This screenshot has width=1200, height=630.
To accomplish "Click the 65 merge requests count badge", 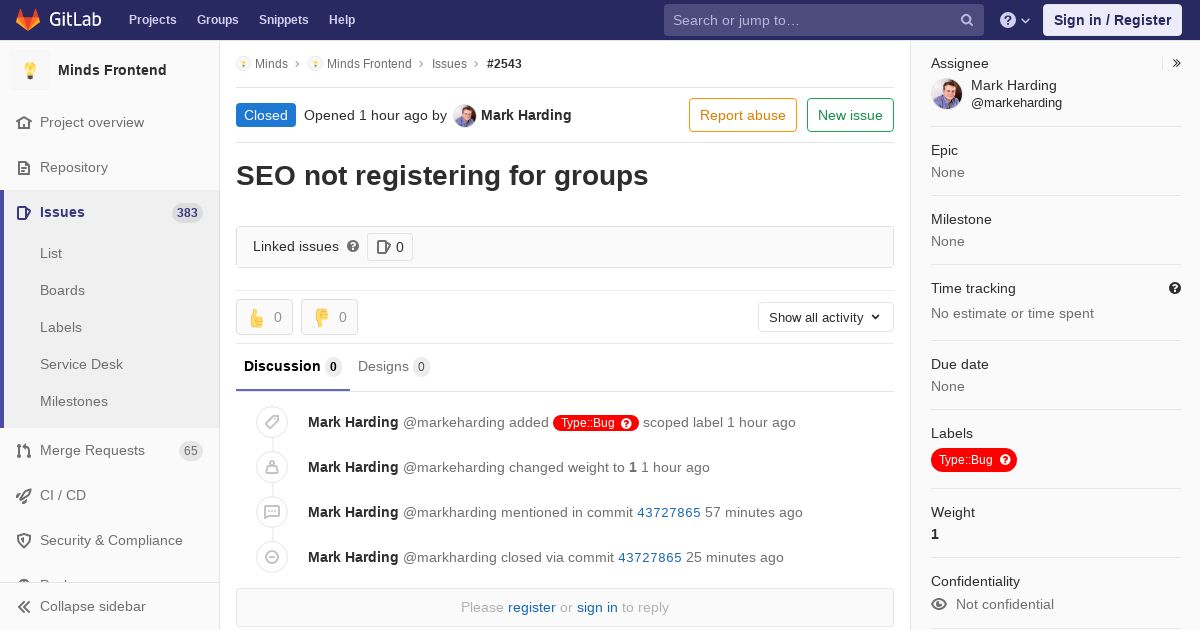I will coord(191,450).
